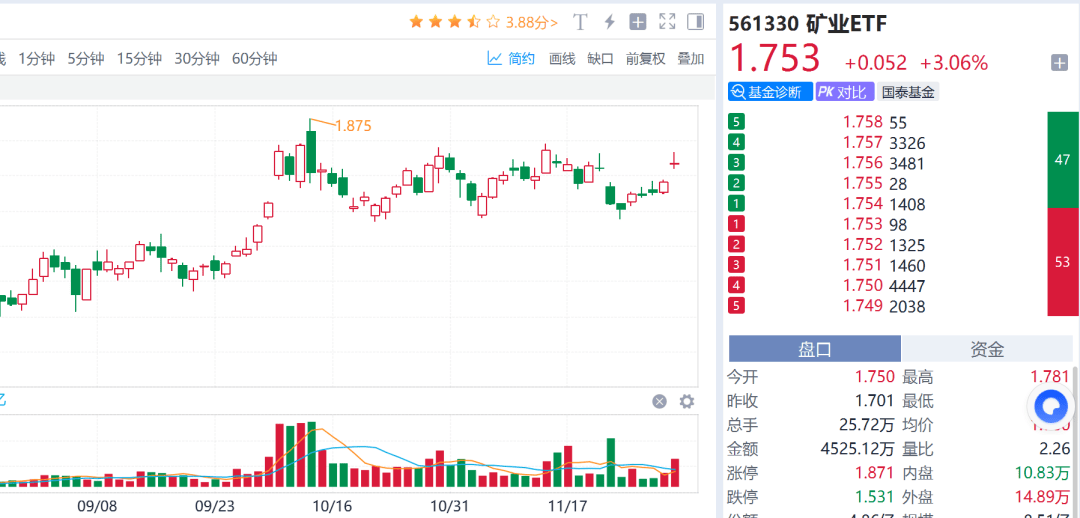Image resolution: width=1080 pixels, height=518 pixels.
Task: Expand the 叠加 overlay options
Action: click(690, 59)
